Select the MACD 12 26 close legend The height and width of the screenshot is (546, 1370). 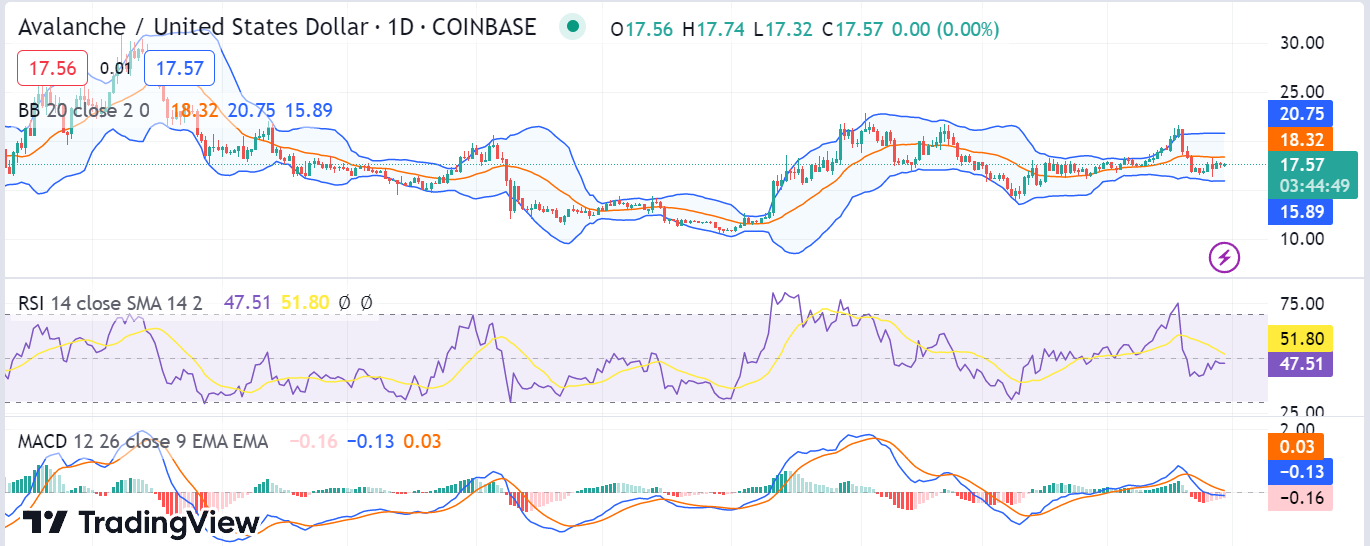(143, 441)
